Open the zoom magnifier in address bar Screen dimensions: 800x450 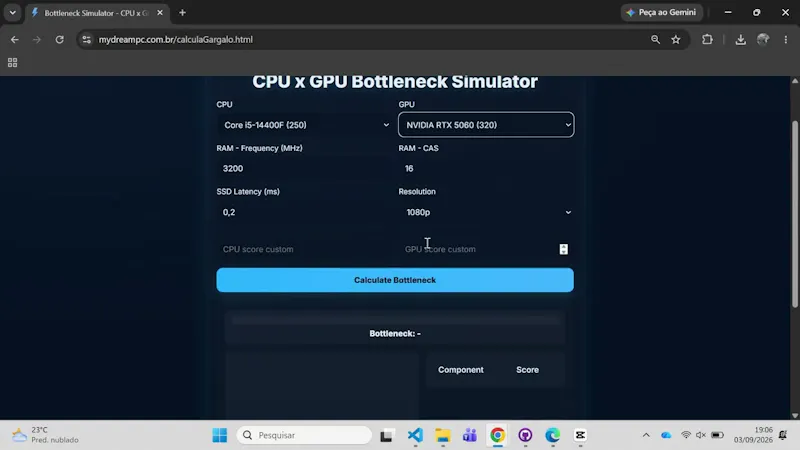pos(655,39)
